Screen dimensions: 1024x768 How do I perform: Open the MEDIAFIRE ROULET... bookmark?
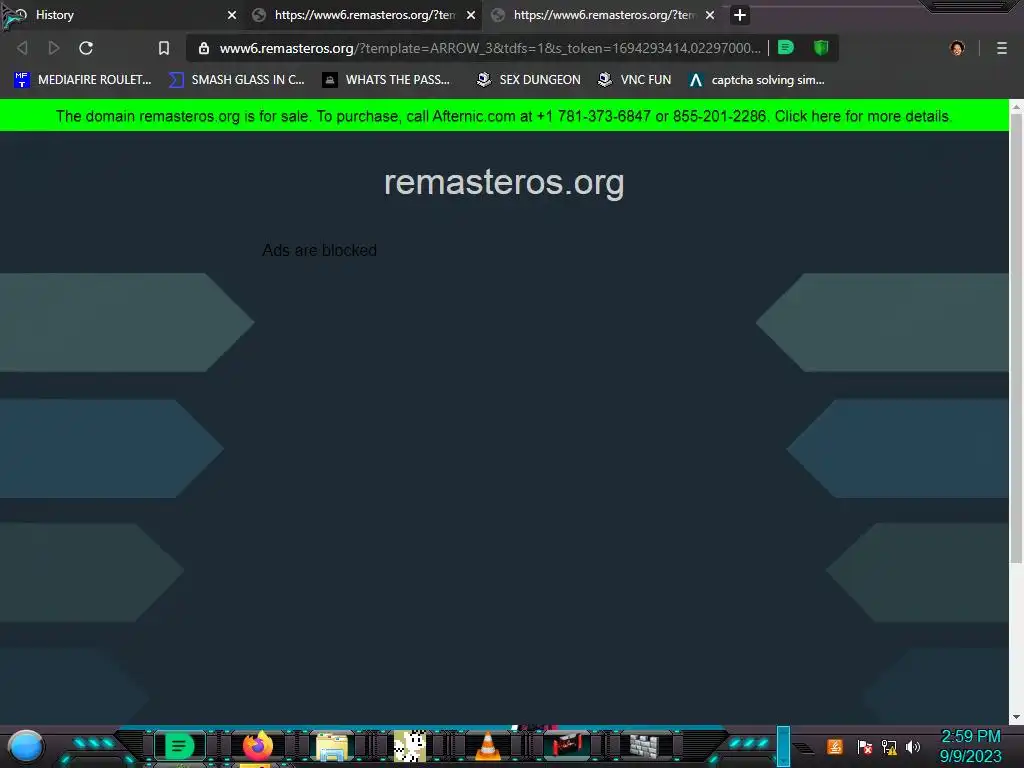[x=82, y=80]
